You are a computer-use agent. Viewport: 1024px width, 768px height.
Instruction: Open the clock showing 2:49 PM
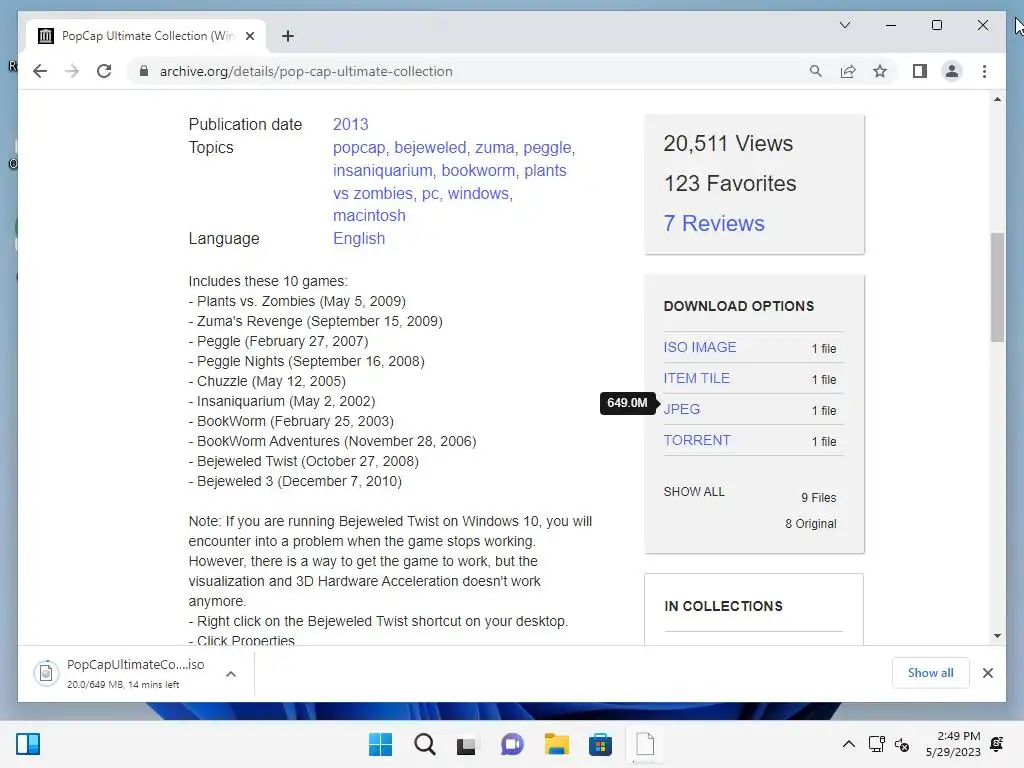tap(953, 744)
